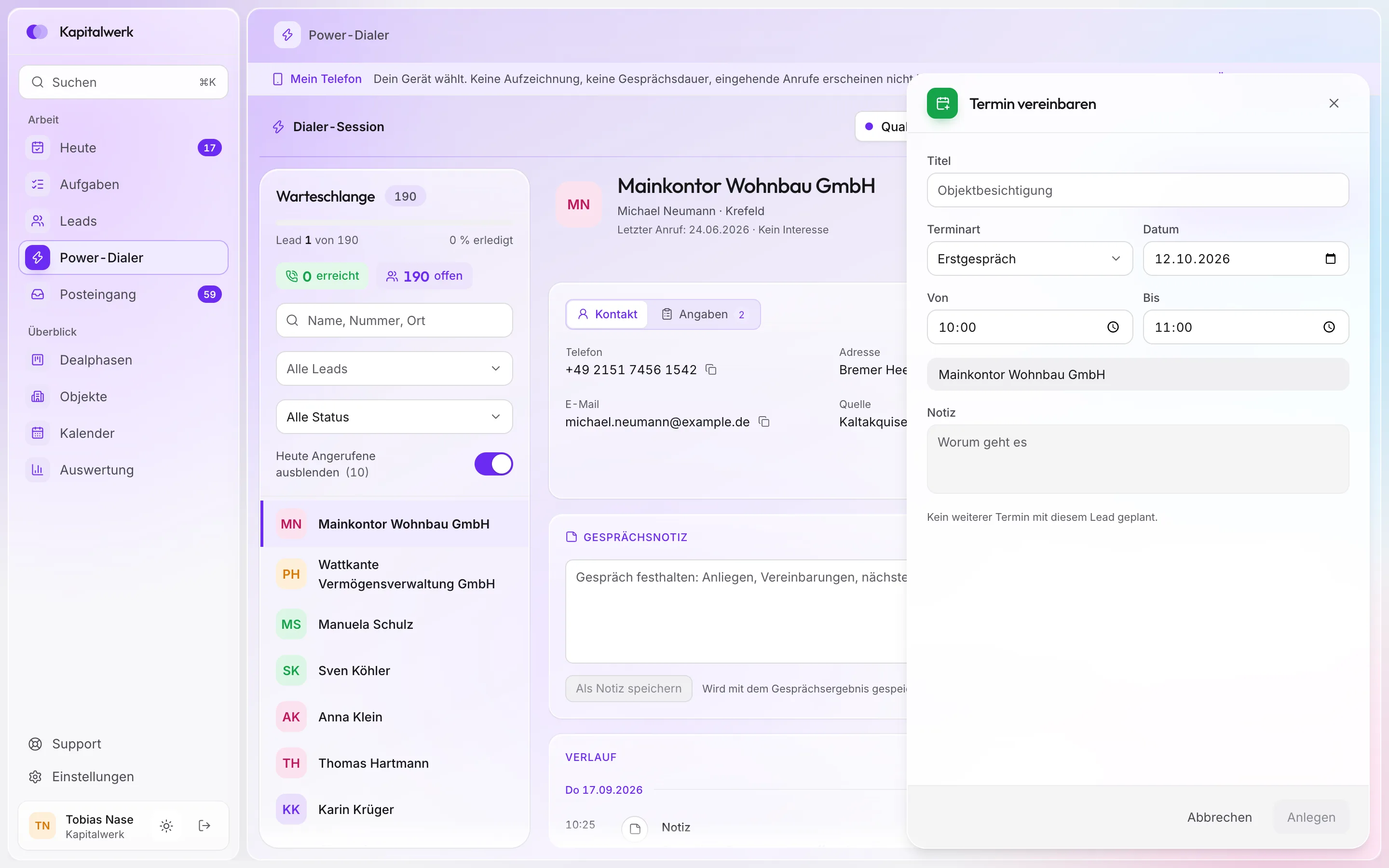Image resolution: width=1389 pixels, height=868 pixels.
Task: Click the Abbrechen button
Action: pos(1219,817)
